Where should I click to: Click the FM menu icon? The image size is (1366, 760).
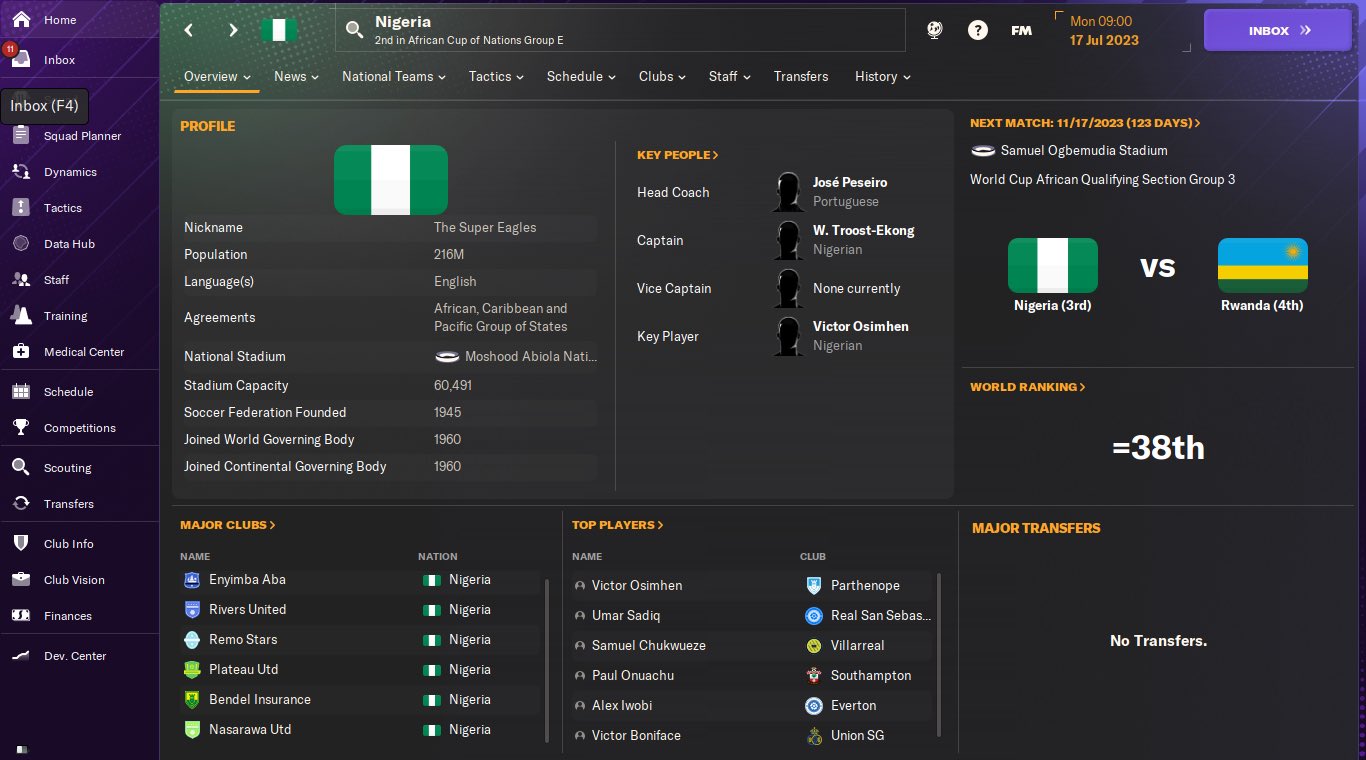[1021, 31]
